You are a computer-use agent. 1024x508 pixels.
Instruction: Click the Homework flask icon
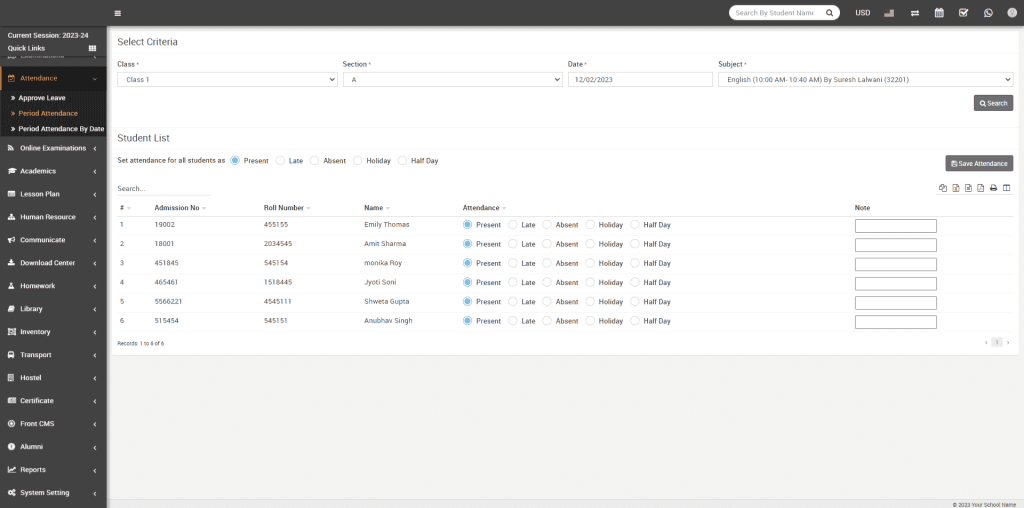click(x=11, y=286)
